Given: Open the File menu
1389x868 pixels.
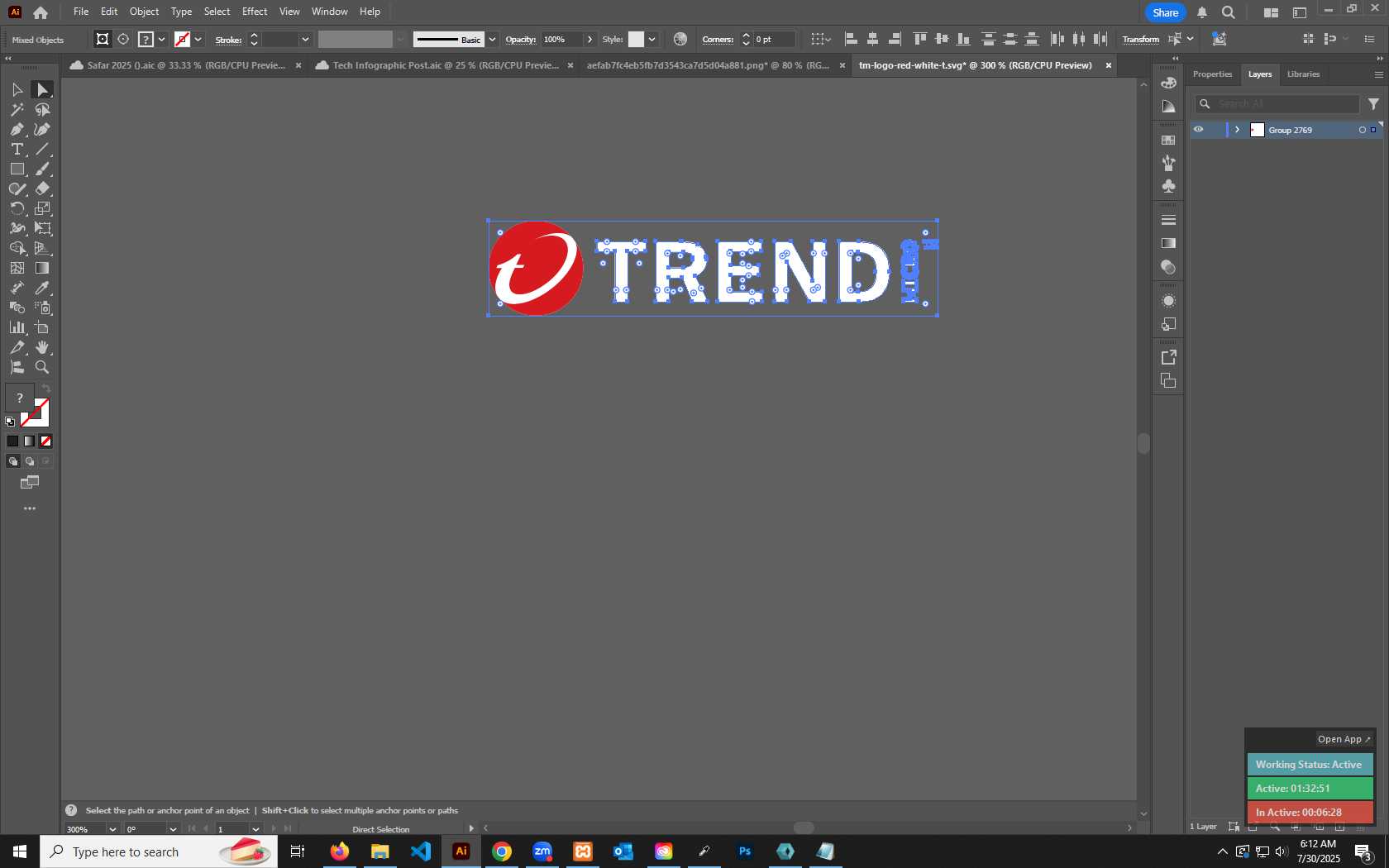Looking at the screenshot, I should coord(81,12).
